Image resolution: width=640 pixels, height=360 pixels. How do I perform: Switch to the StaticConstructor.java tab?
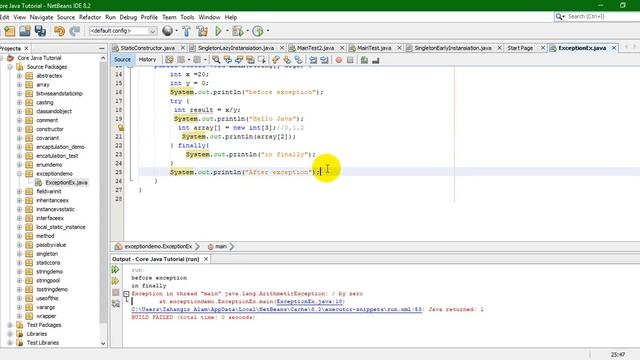147,48
